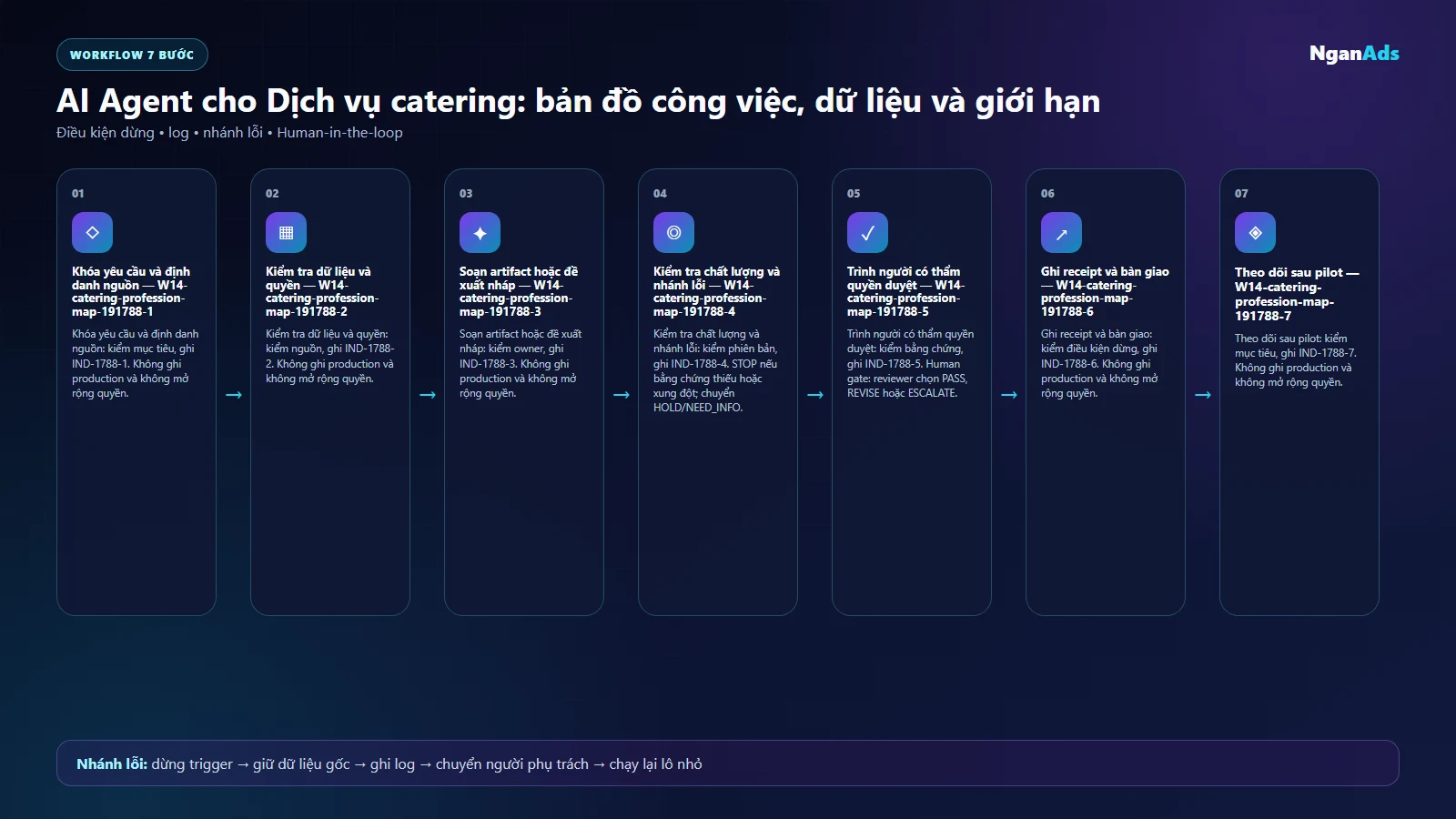Select step number 02 label
1456x819 pixels.
(x=272, y=194)
